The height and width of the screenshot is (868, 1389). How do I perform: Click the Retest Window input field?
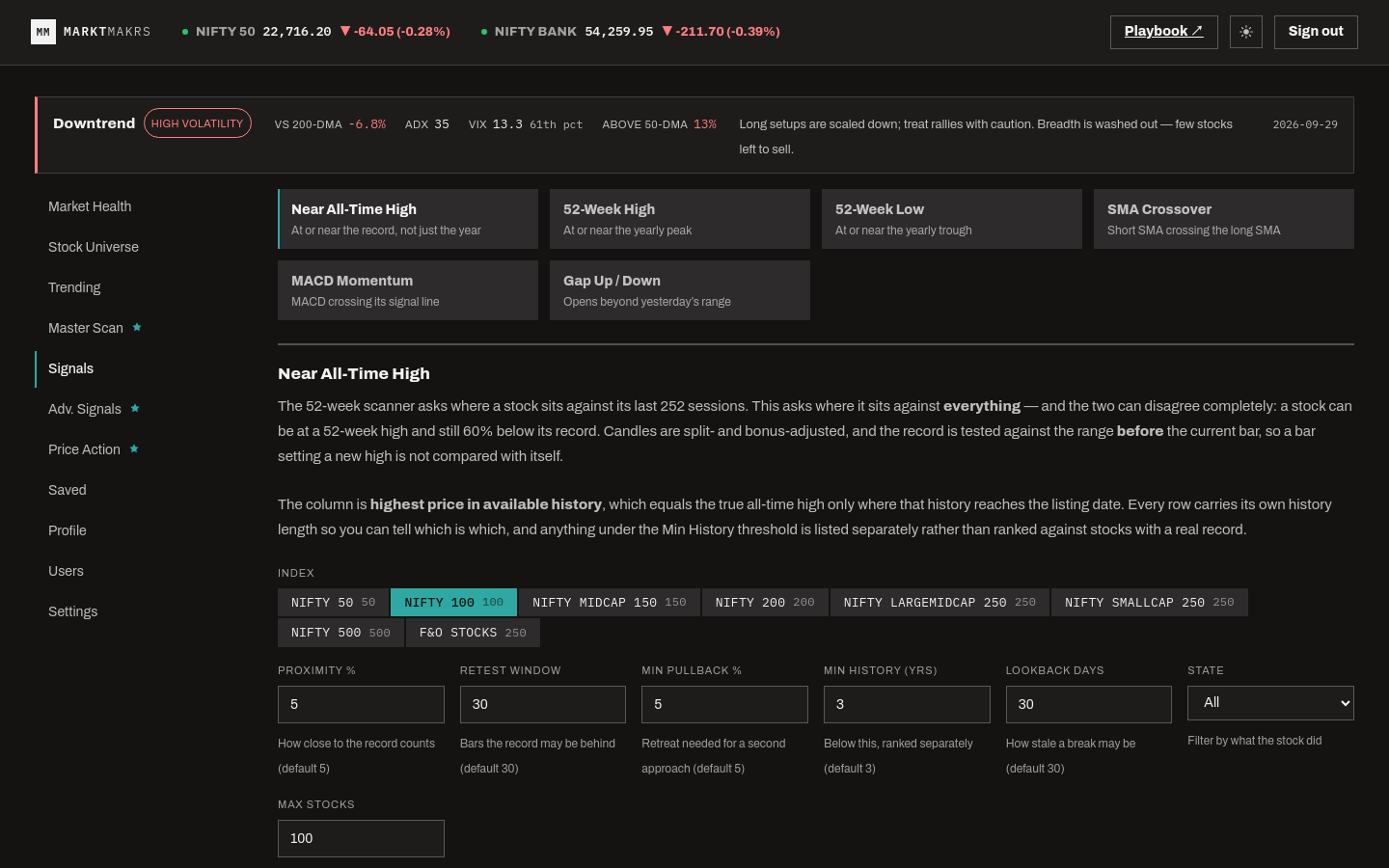543,704
